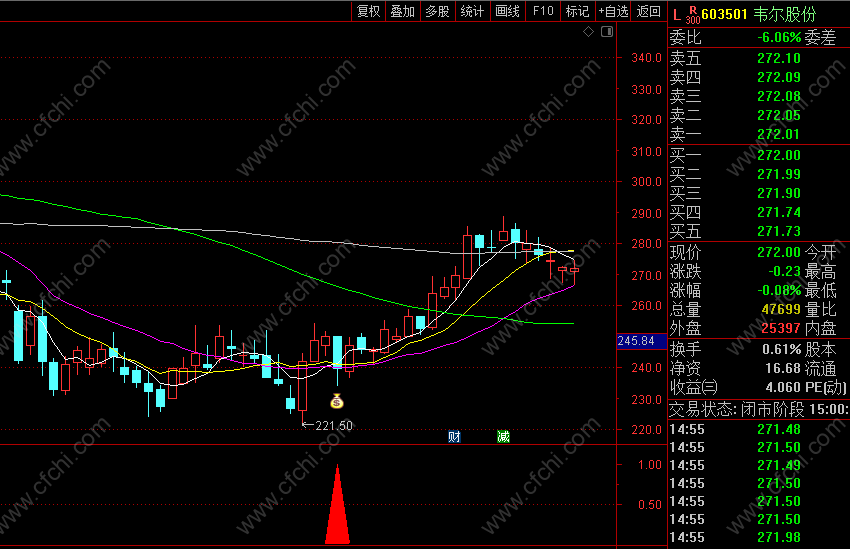Click the 返回 back button
Viewport: 850px width, 549px height.
point(649,11)
